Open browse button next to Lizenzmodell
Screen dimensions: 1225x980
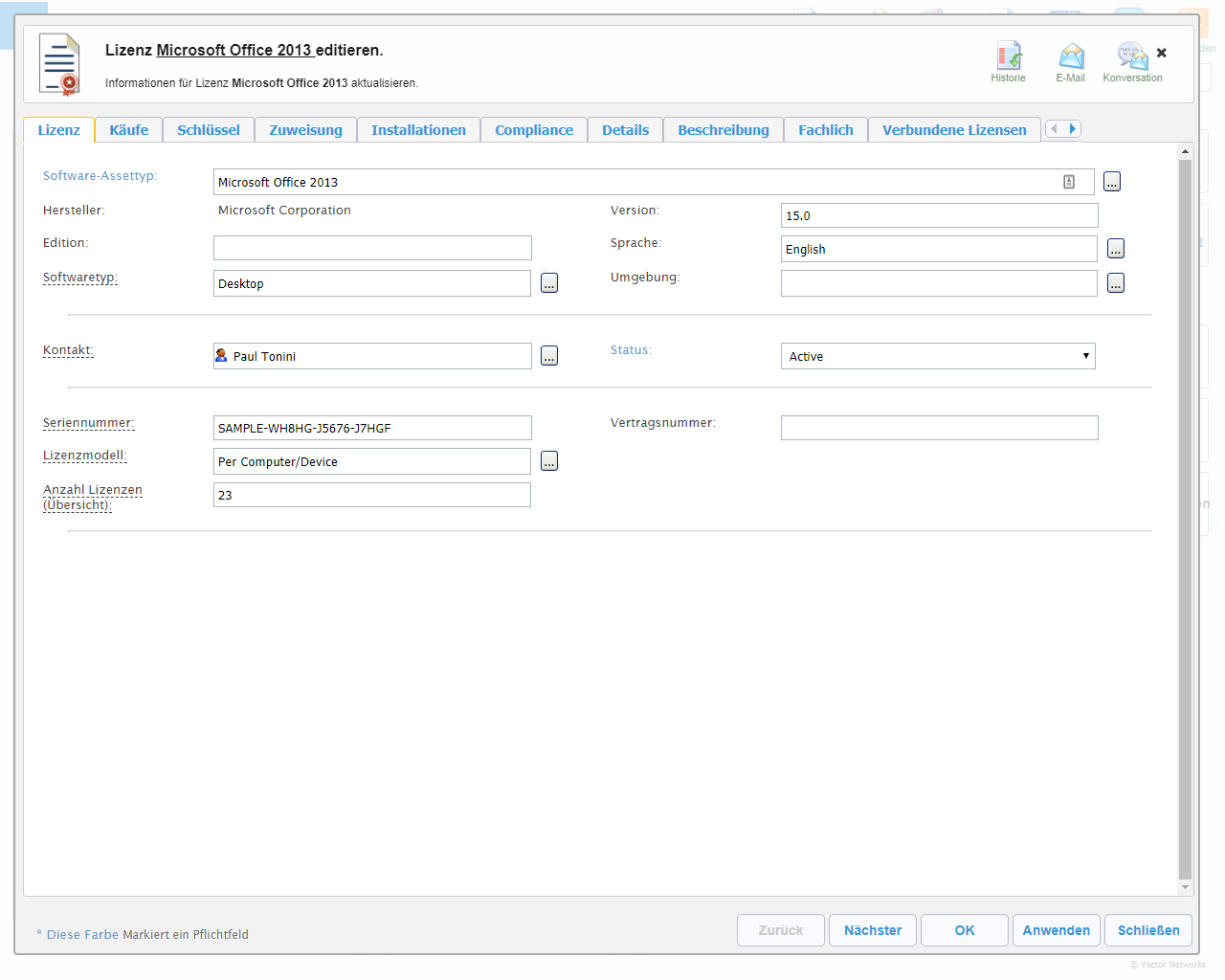click(549, 461)
